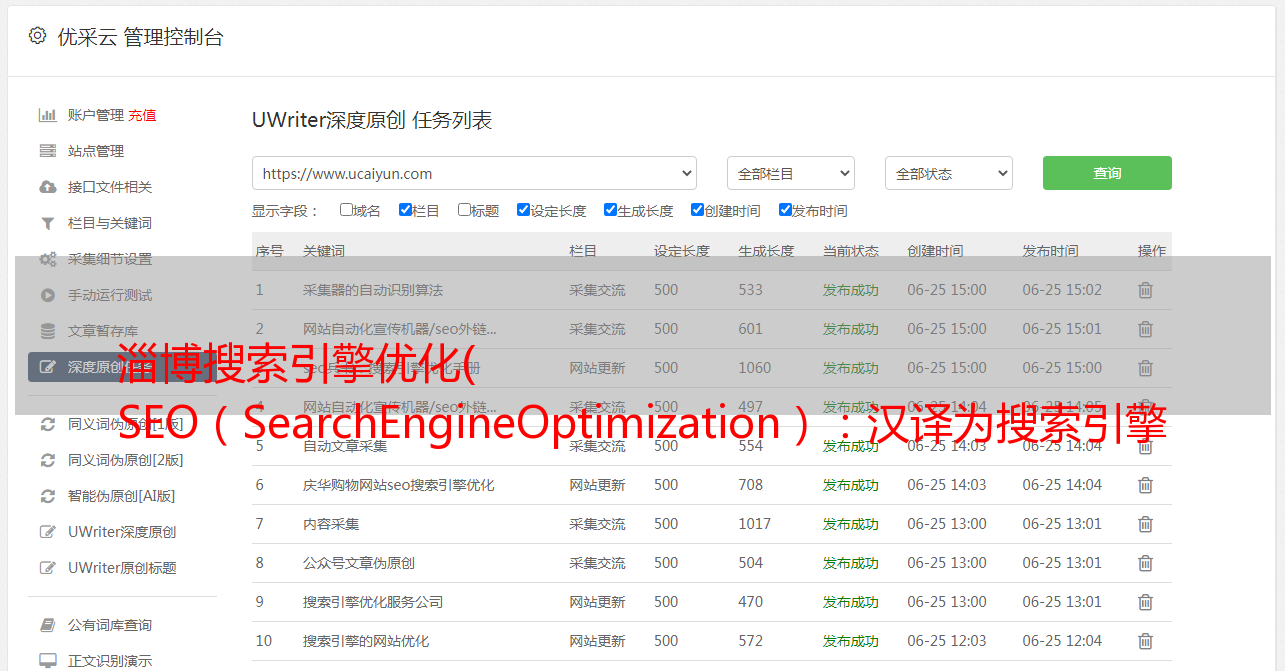Viewport: 1285px width, 671px height.
Task: Delete row 7 内容采集 task
Action: pos(1145,524)
